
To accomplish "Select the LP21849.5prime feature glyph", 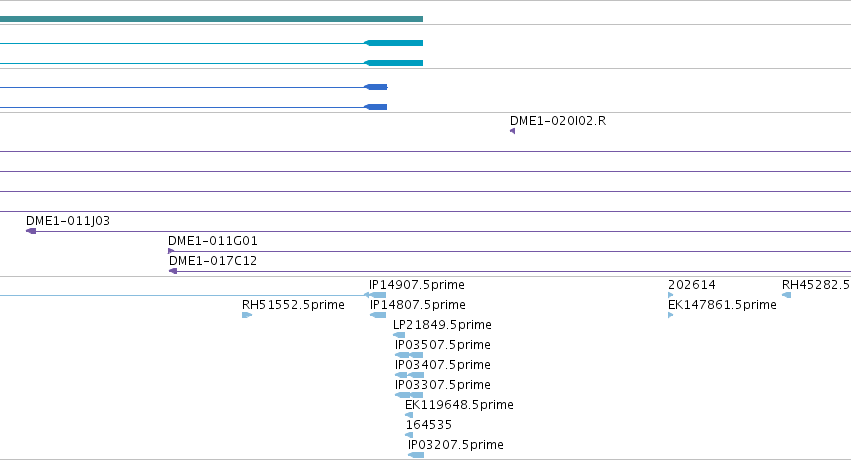I will (399, 335).
